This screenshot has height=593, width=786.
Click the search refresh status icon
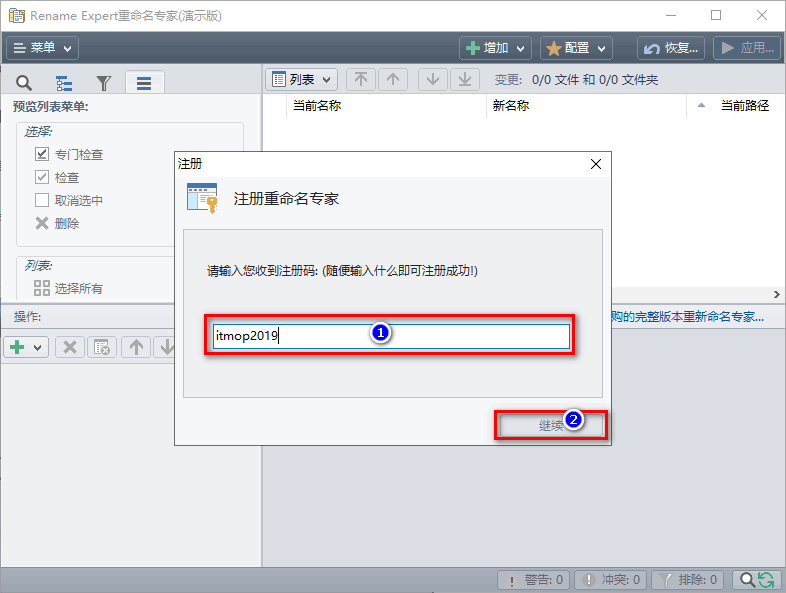pos(757,580)
